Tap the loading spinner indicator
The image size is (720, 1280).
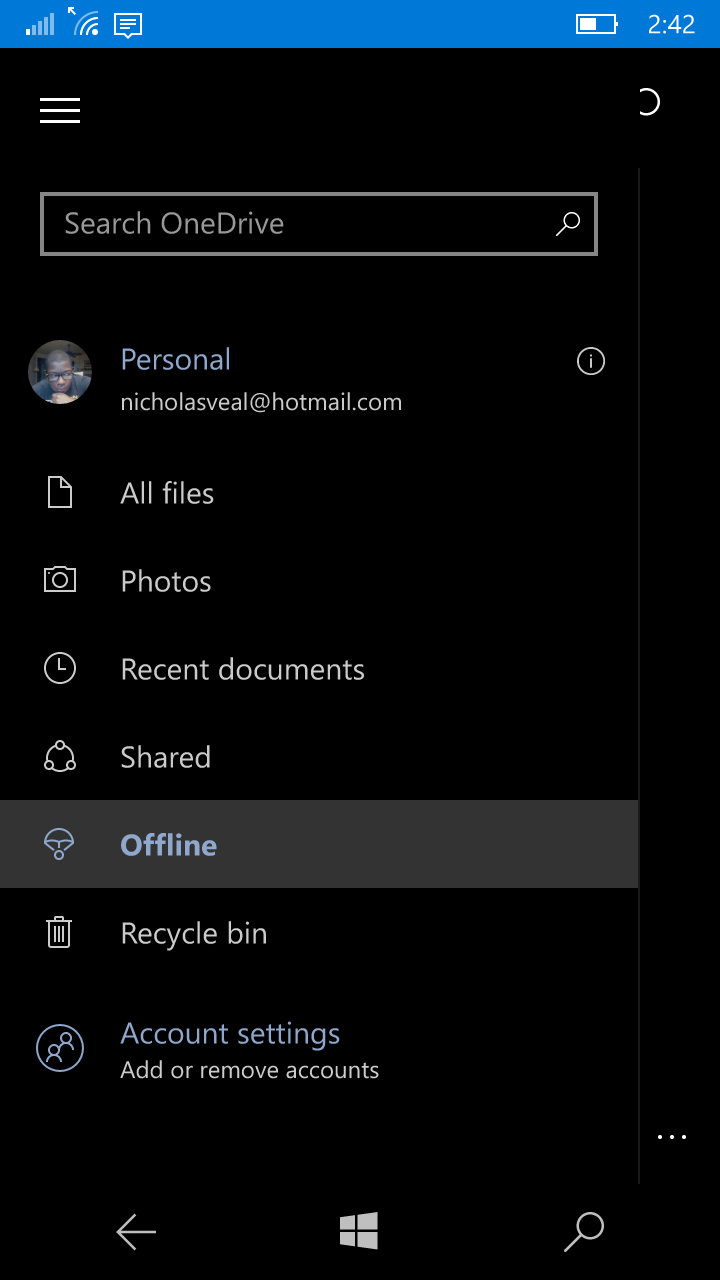[648, 102]
